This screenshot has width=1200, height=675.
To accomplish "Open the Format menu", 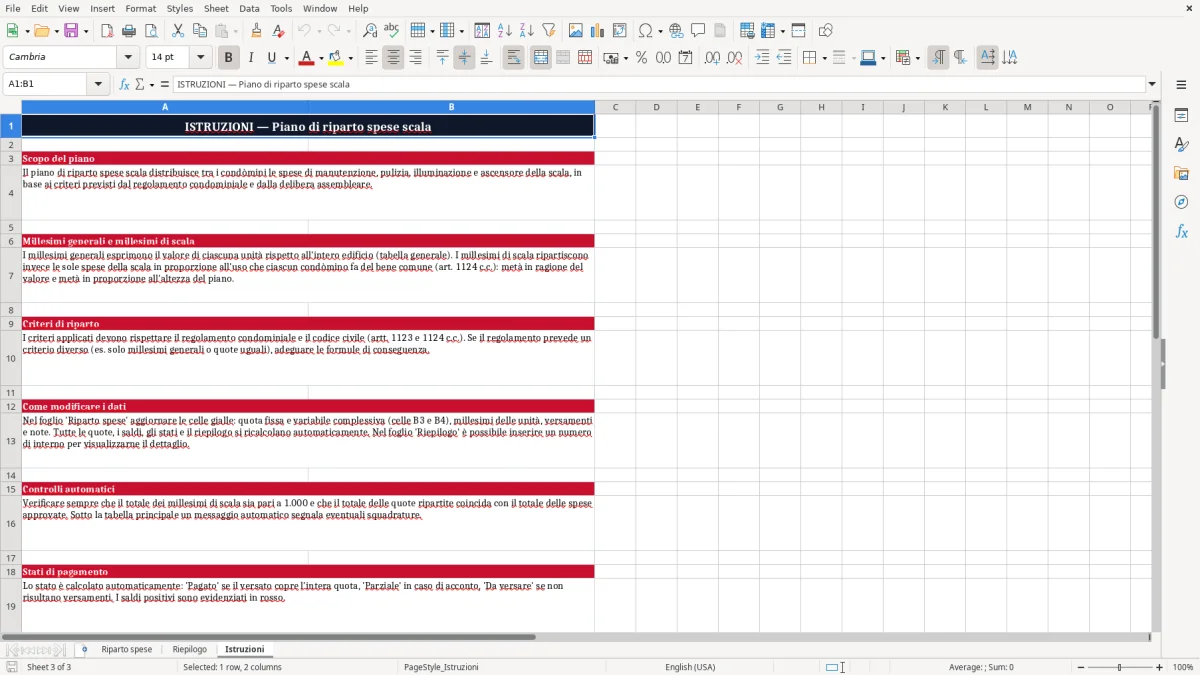I will click(x=140, y=8).
